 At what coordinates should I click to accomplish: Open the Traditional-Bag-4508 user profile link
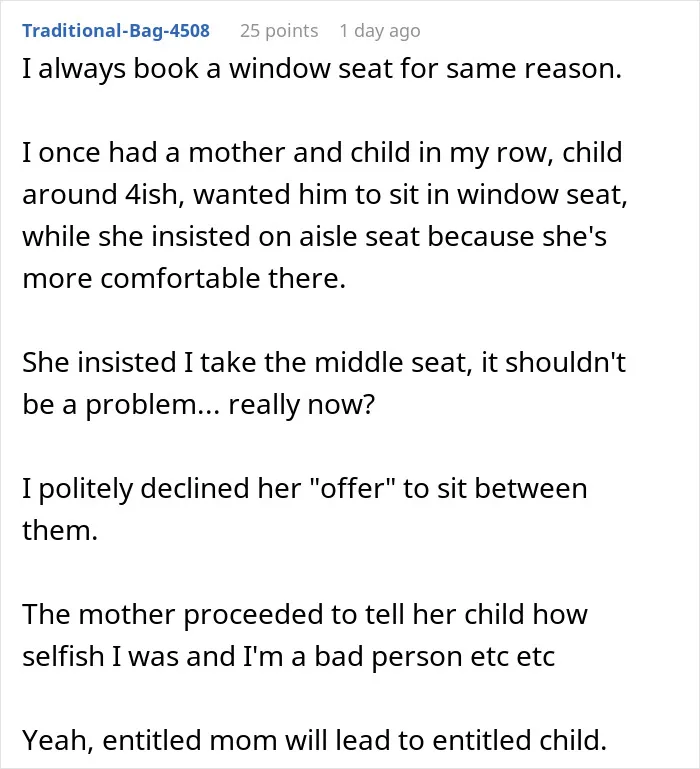click(x=116, y=30)
